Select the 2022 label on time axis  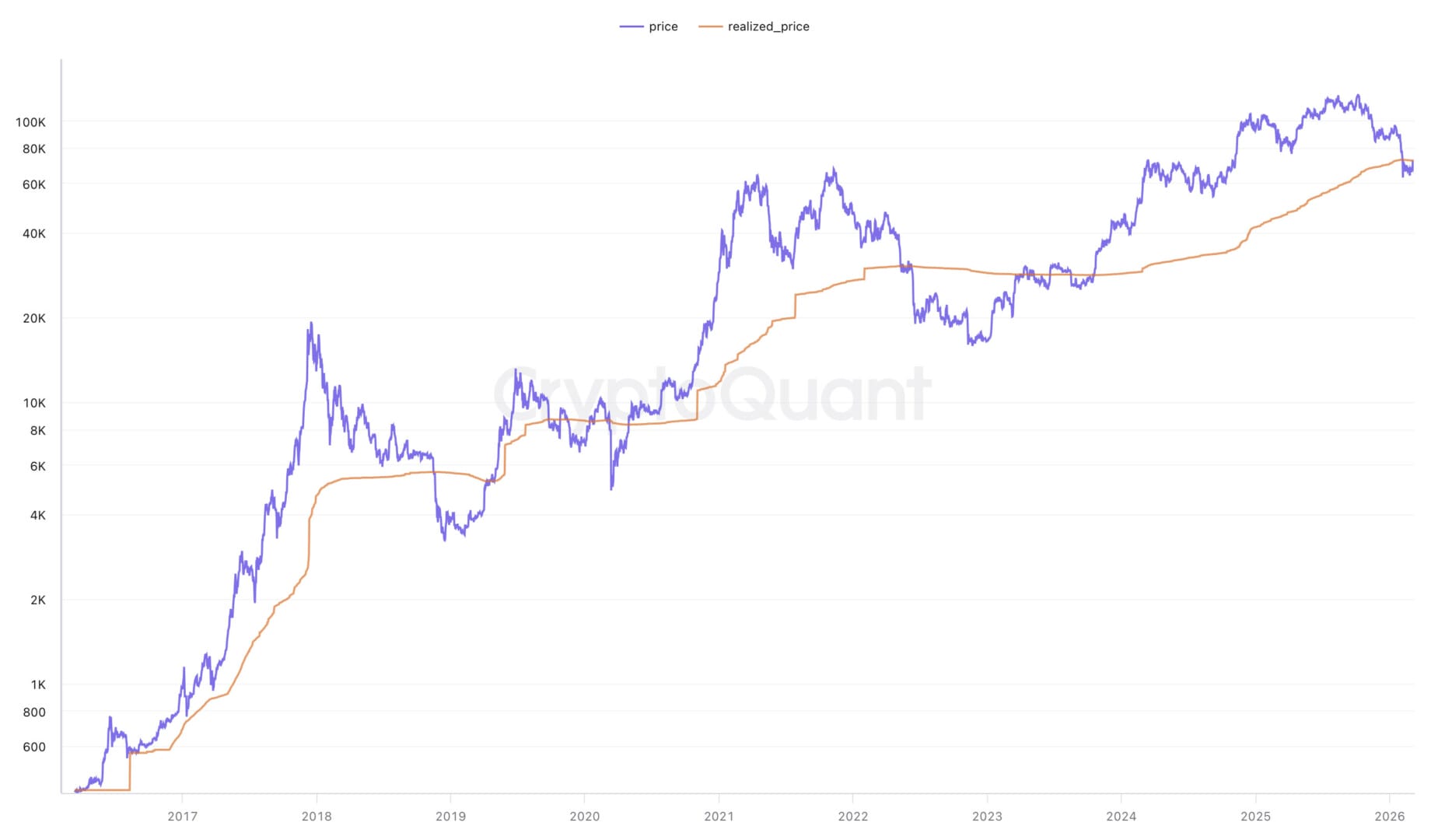853,816
